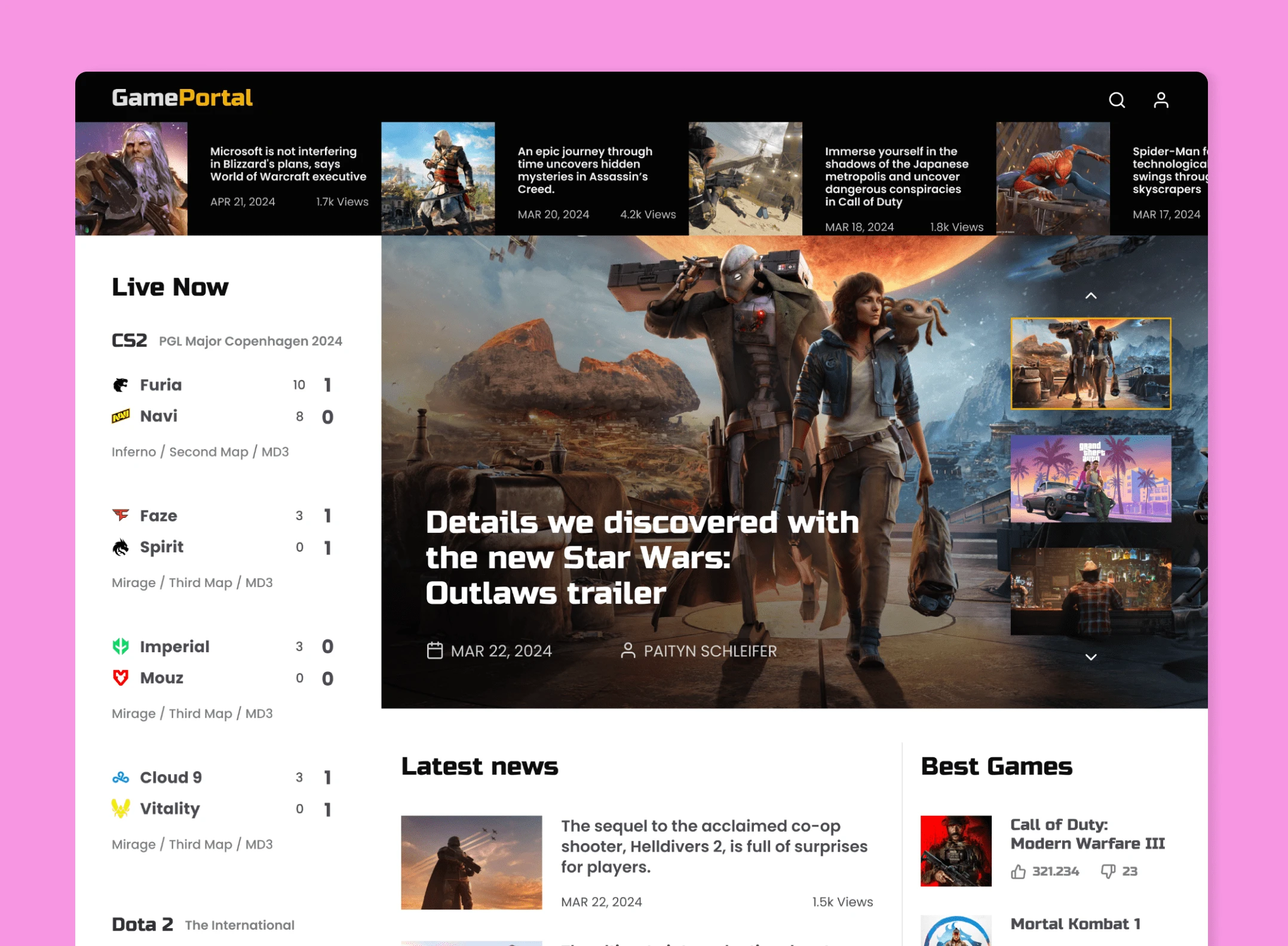Click the APR 21, 2024 date

(243, 202)
